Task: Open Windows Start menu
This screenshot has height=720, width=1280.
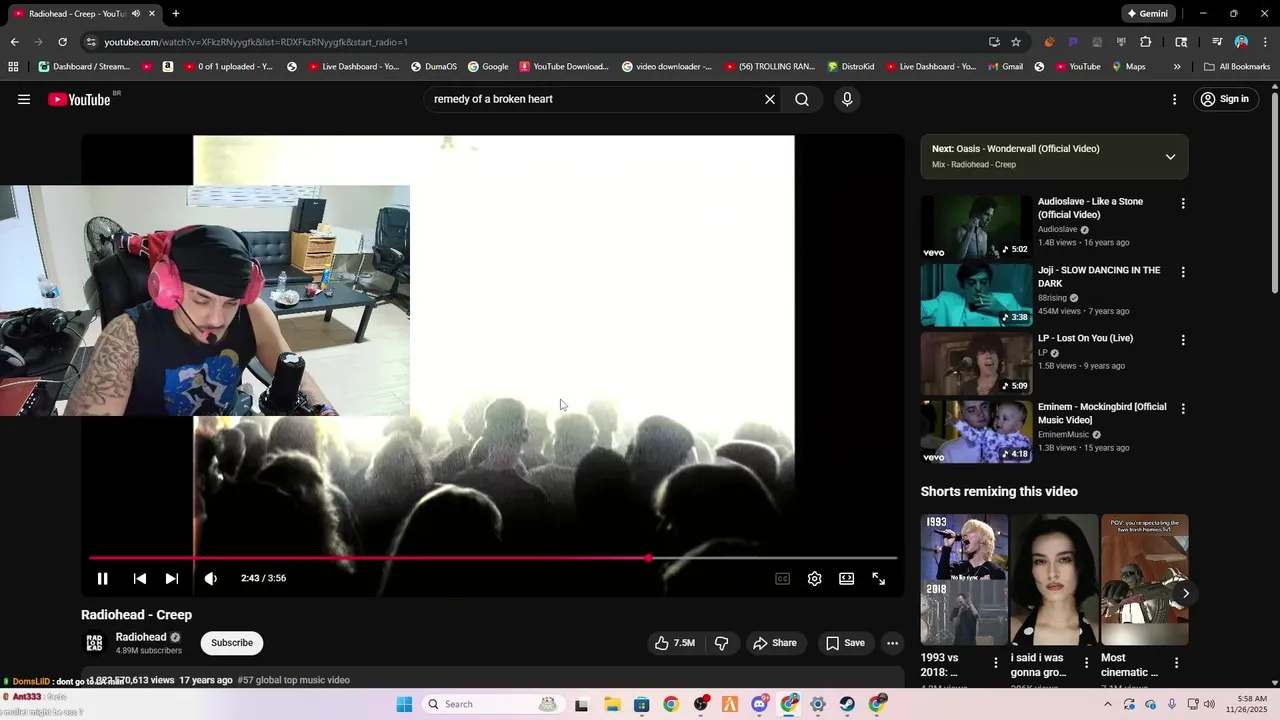Action: pyautogui.click(x=404, y=704)
